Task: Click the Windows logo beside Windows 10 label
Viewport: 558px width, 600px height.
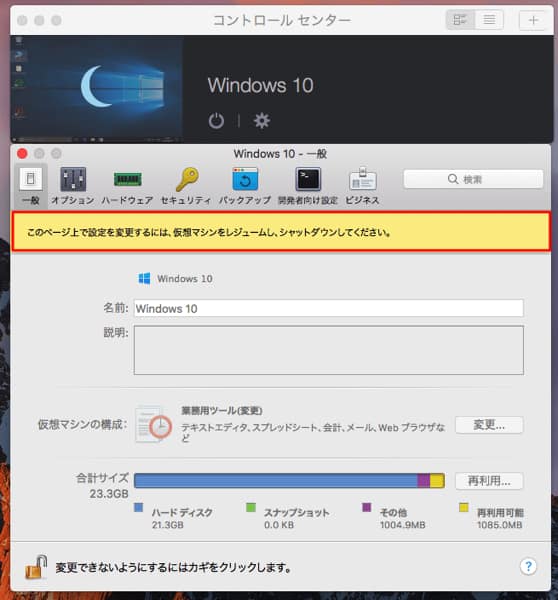Action: pyautogui.click(x=144, y=279)
